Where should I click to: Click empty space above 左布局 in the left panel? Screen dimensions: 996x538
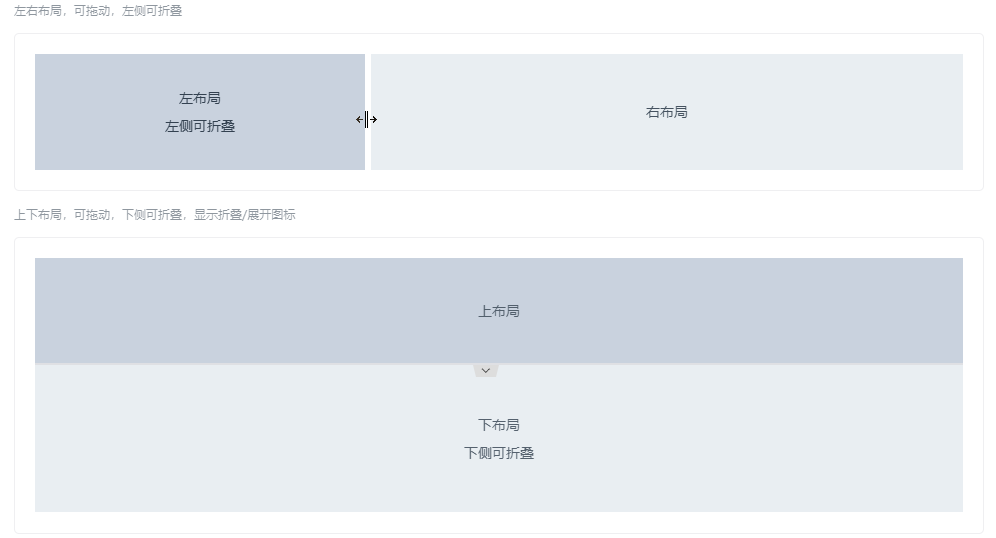pos(200,70)
